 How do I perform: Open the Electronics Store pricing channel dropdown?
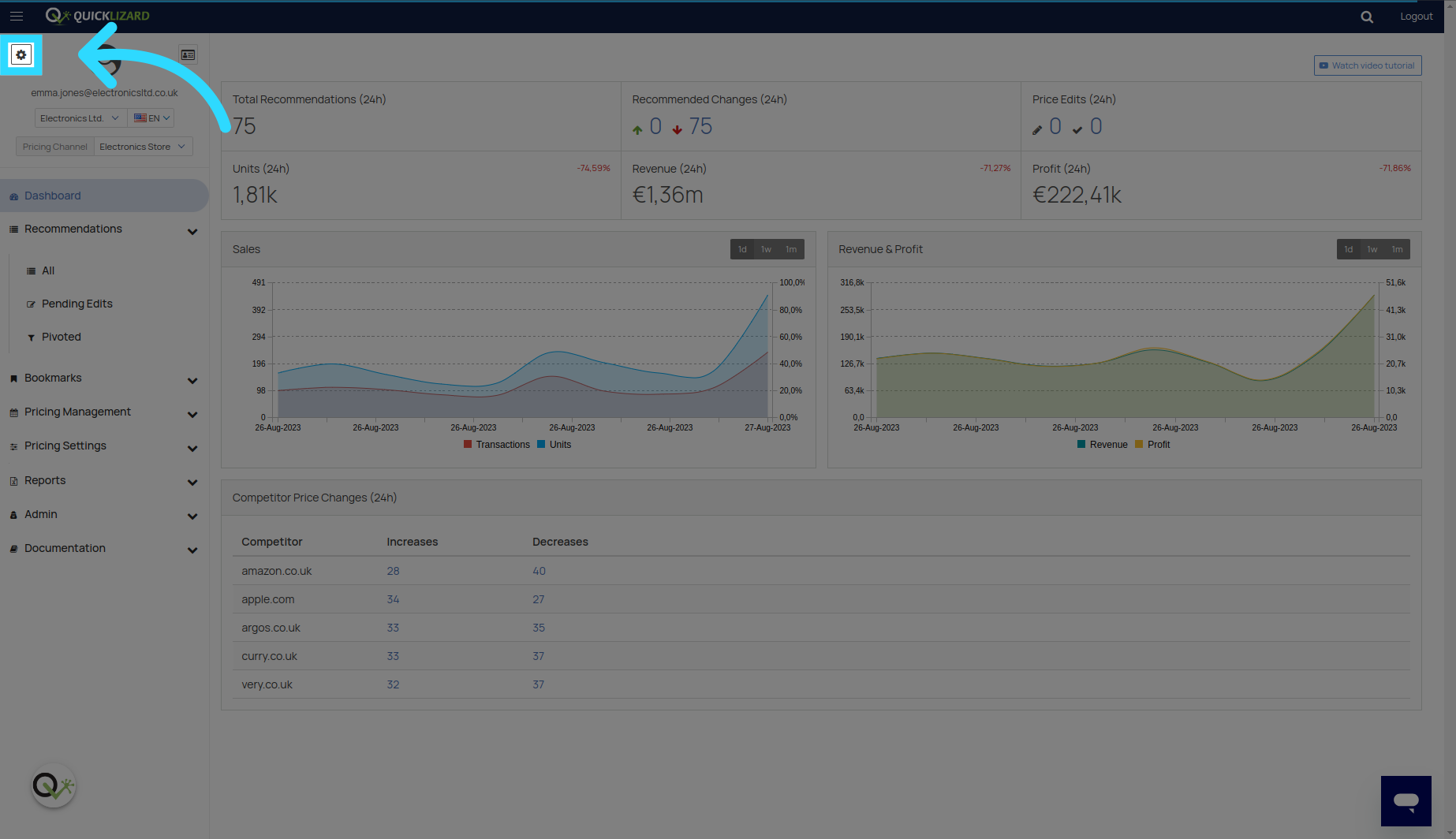(x=143, y=147)
